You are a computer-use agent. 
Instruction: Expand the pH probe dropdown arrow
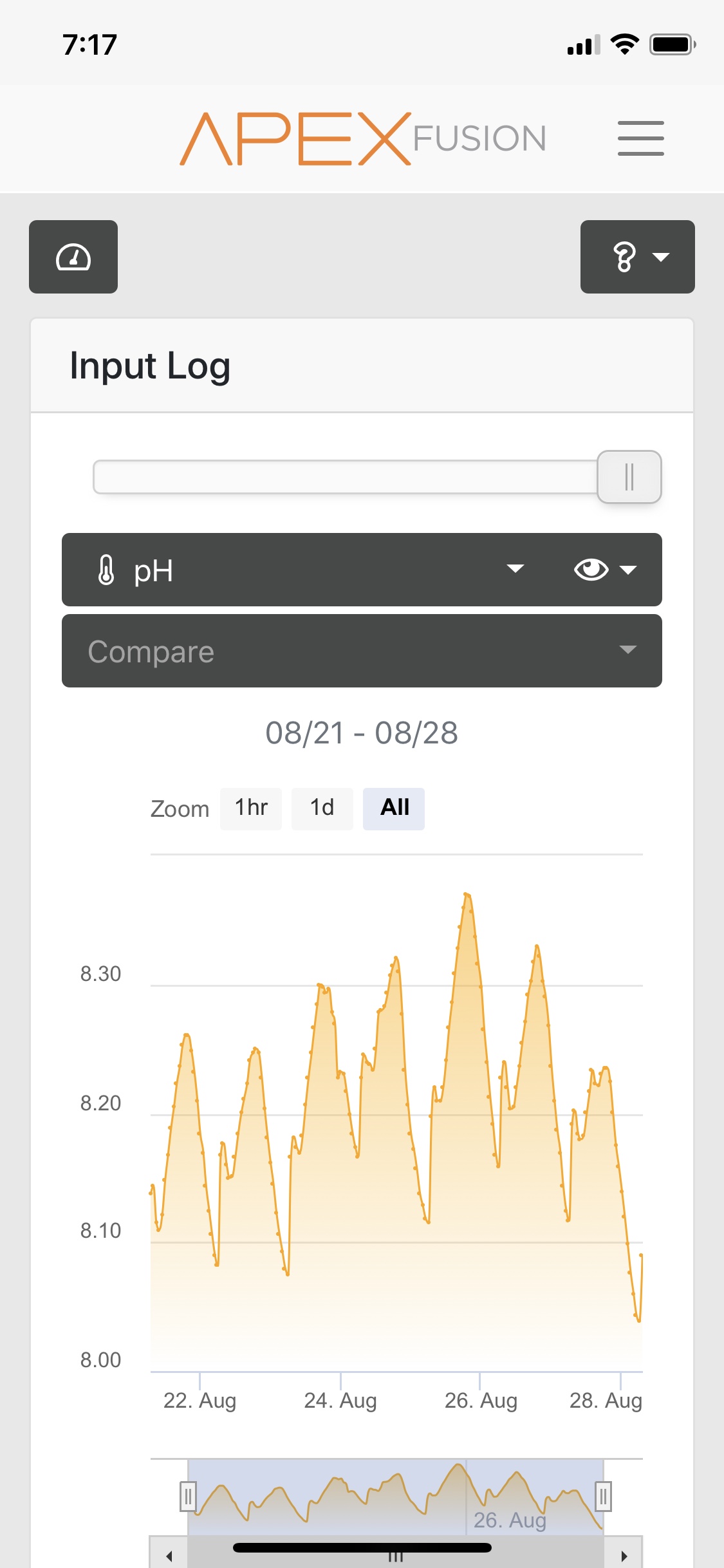[515, 569]
